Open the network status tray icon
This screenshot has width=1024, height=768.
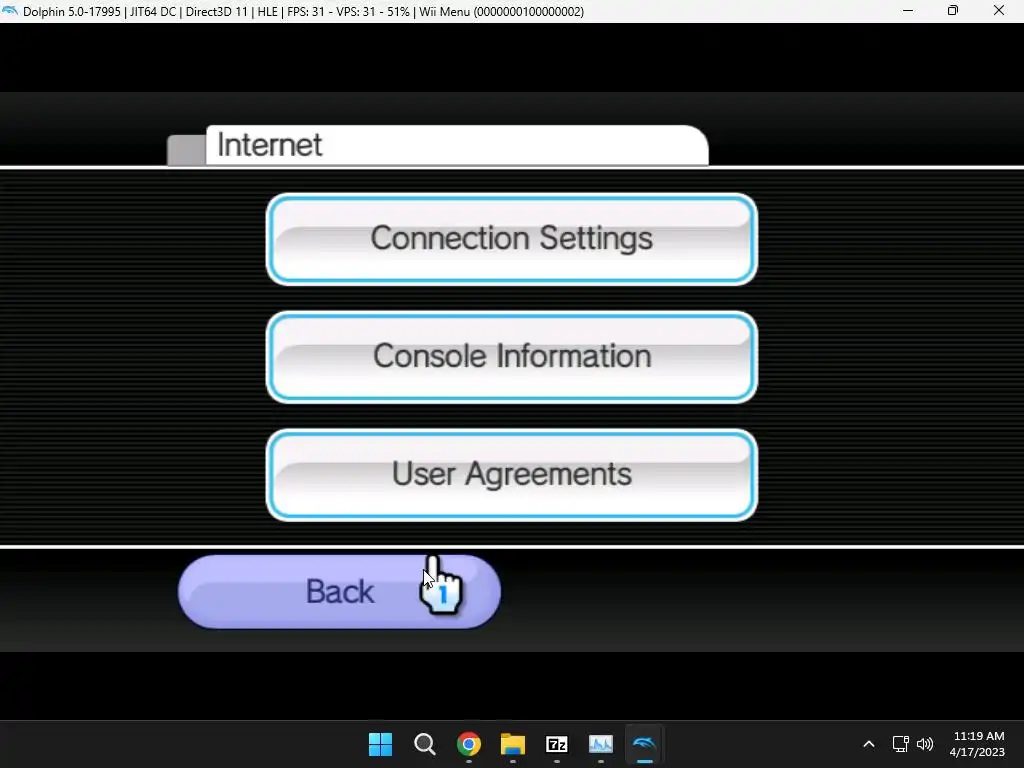point(901,744)
